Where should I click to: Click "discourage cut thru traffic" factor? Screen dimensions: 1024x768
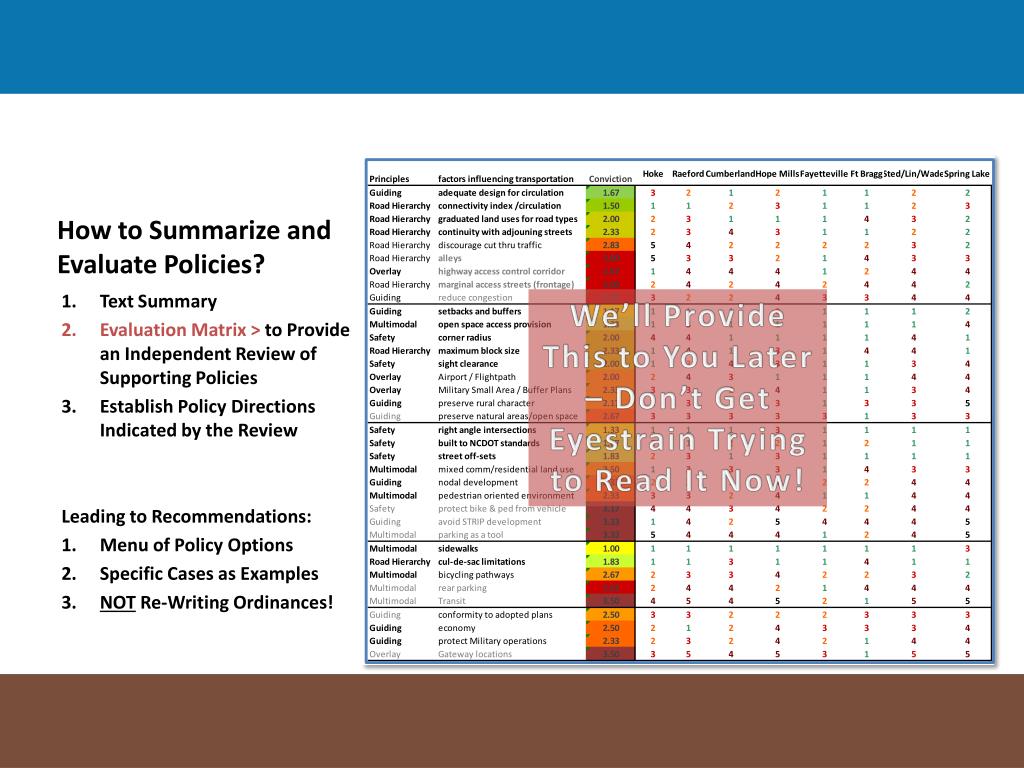[x=490, y=245]
